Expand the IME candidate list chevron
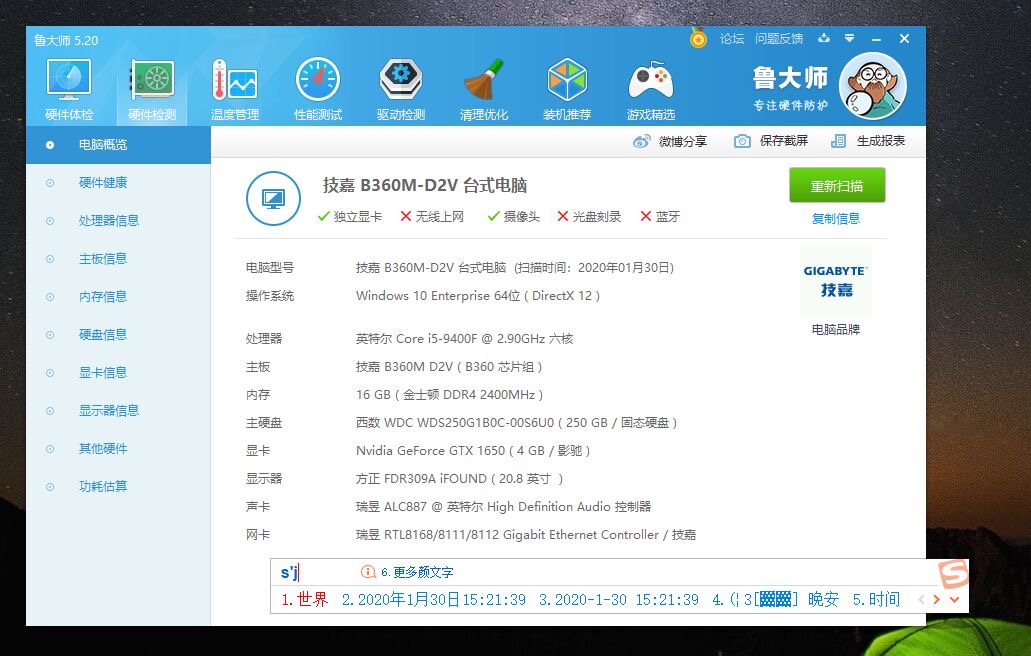This screenshot has height=656, width=1031. coord(954,599)
